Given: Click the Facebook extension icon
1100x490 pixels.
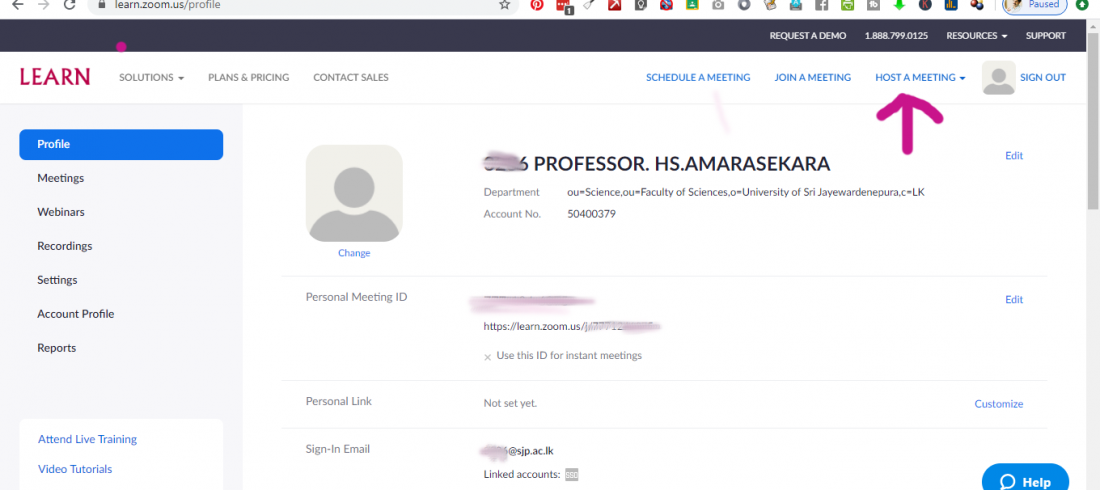Looking at the screenshot, I should [821, 4].
